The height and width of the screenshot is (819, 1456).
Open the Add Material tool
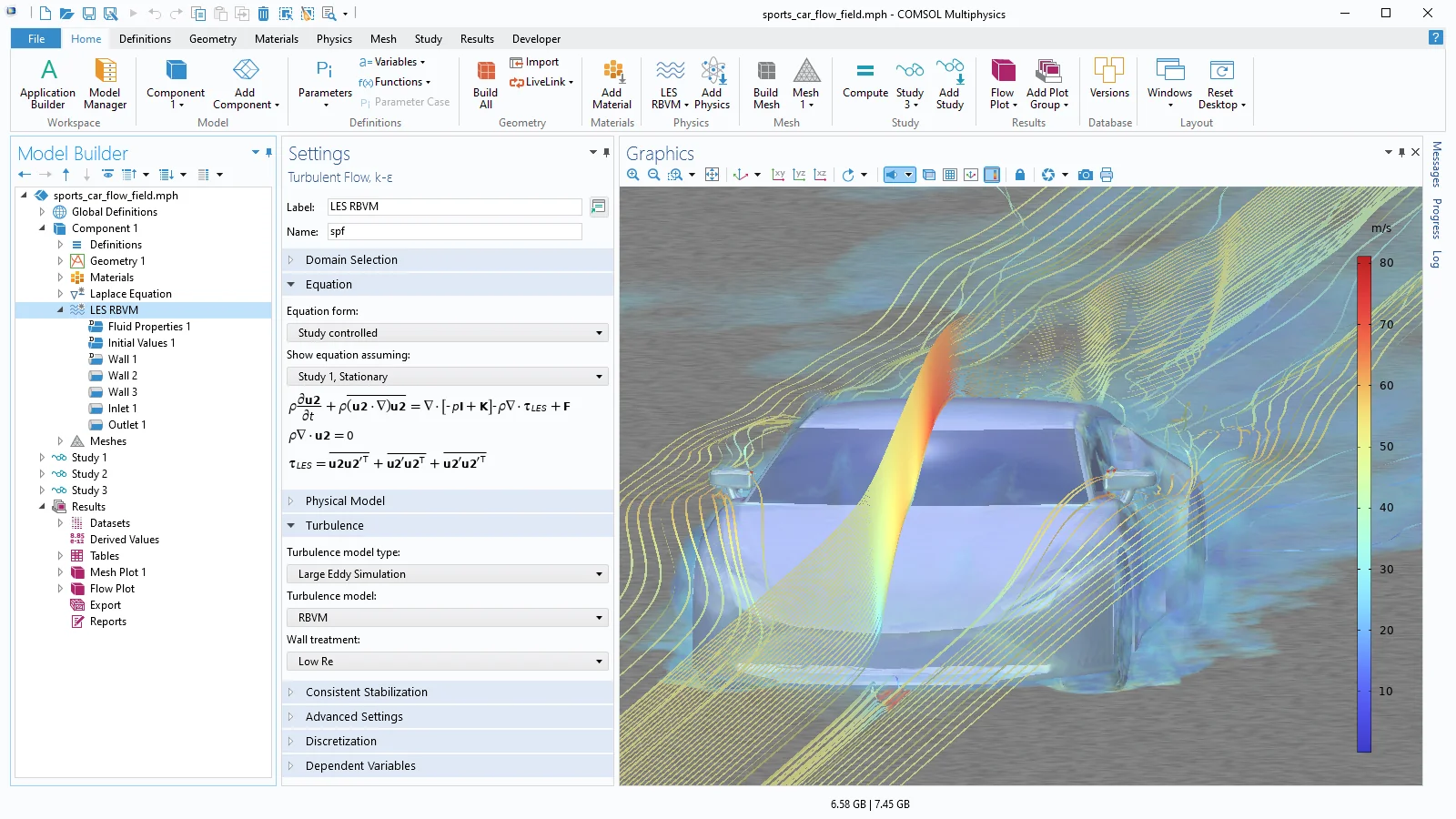click(x=612, y=84)
